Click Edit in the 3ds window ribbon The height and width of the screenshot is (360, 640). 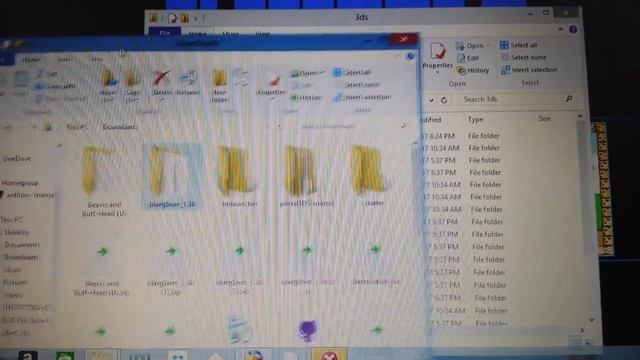pos(468,58)
